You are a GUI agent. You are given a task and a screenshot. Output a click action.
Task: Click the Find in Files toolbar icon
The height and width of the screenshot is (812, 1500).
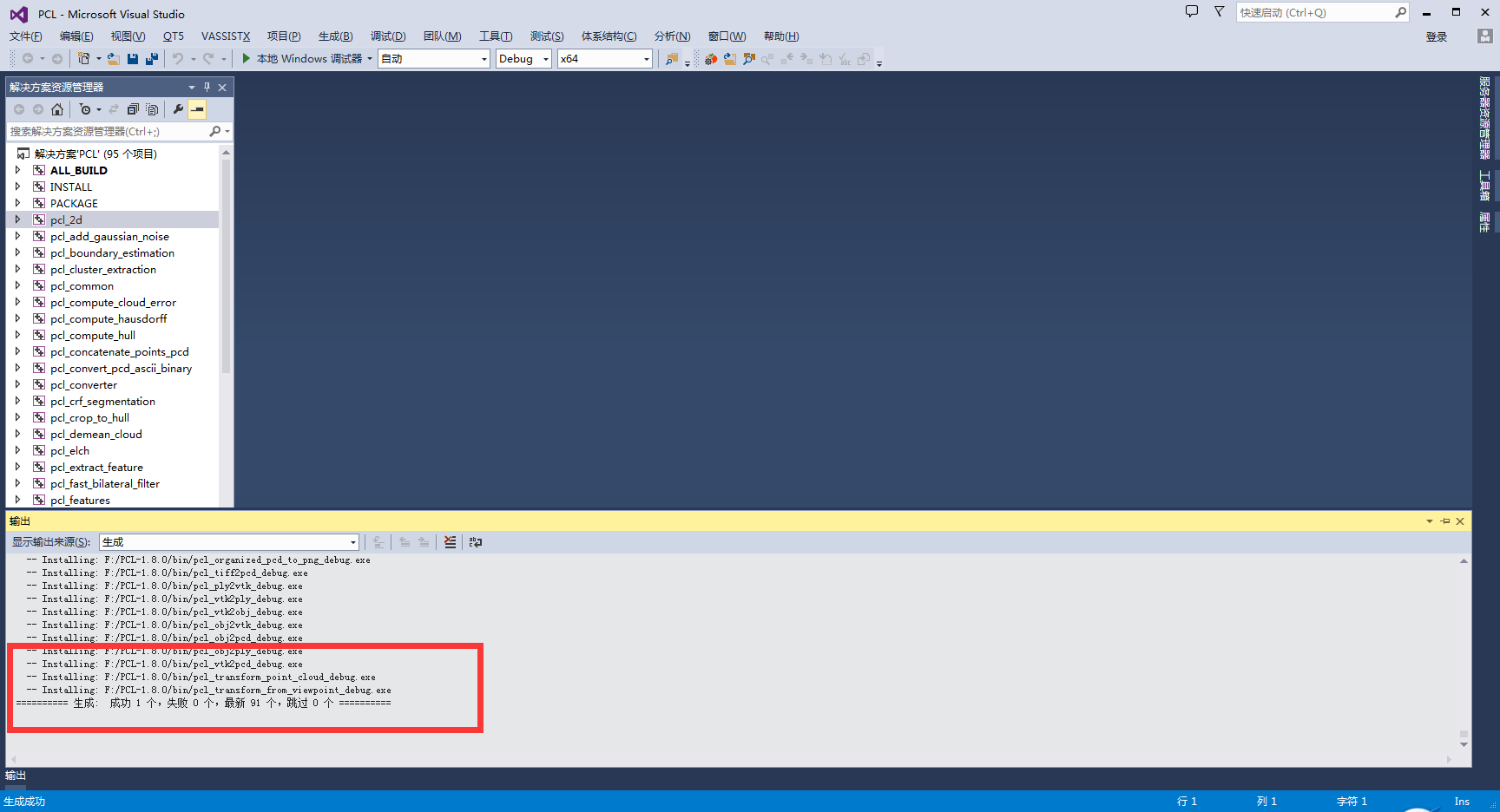[672, 59]
